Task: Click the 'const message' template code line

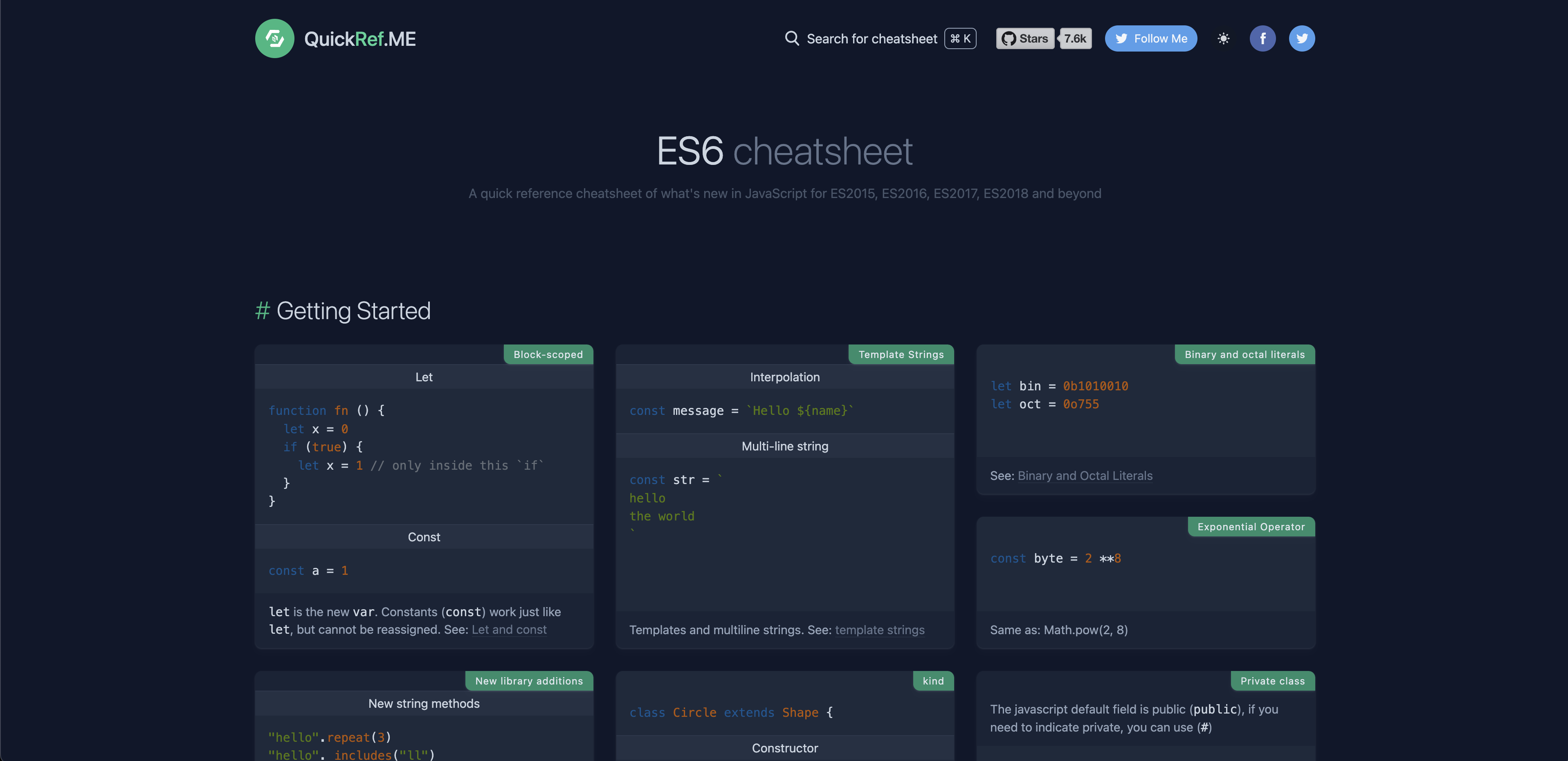Action: point(741,410)
